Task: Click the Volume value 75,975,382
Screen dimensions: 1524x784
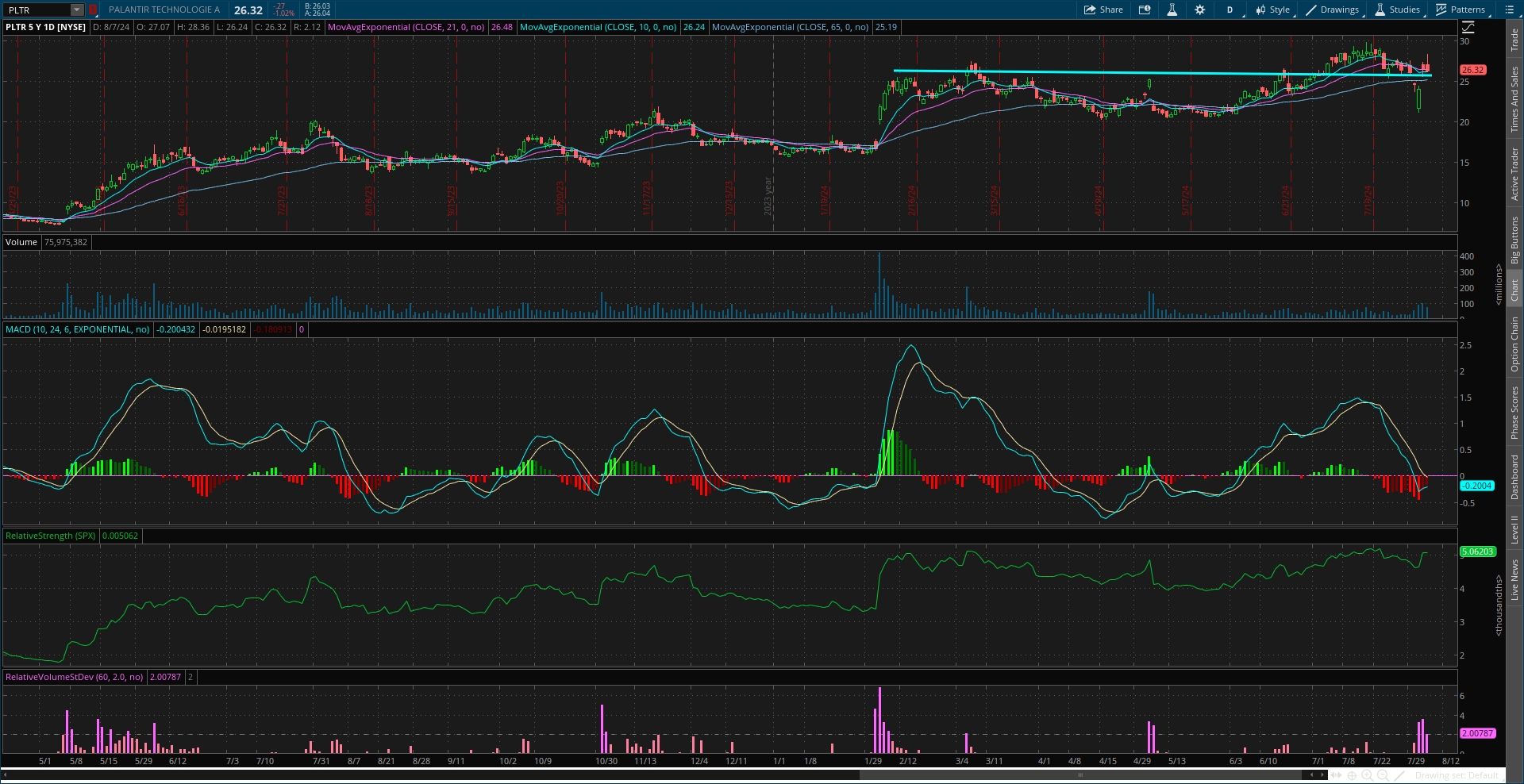Action: point(66,242)
